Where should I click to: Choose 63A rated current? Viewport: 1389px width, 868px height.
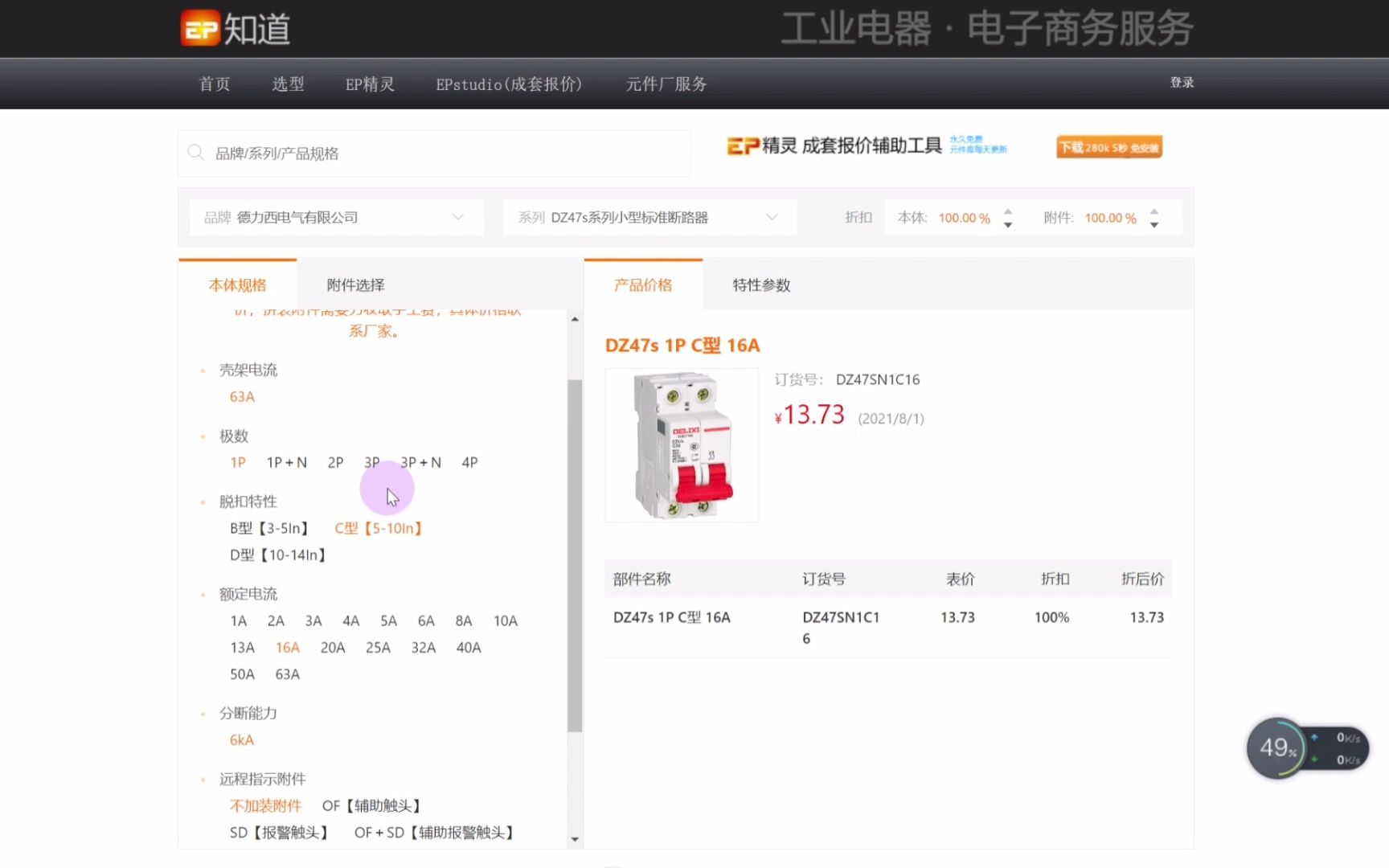pos(287,674)
